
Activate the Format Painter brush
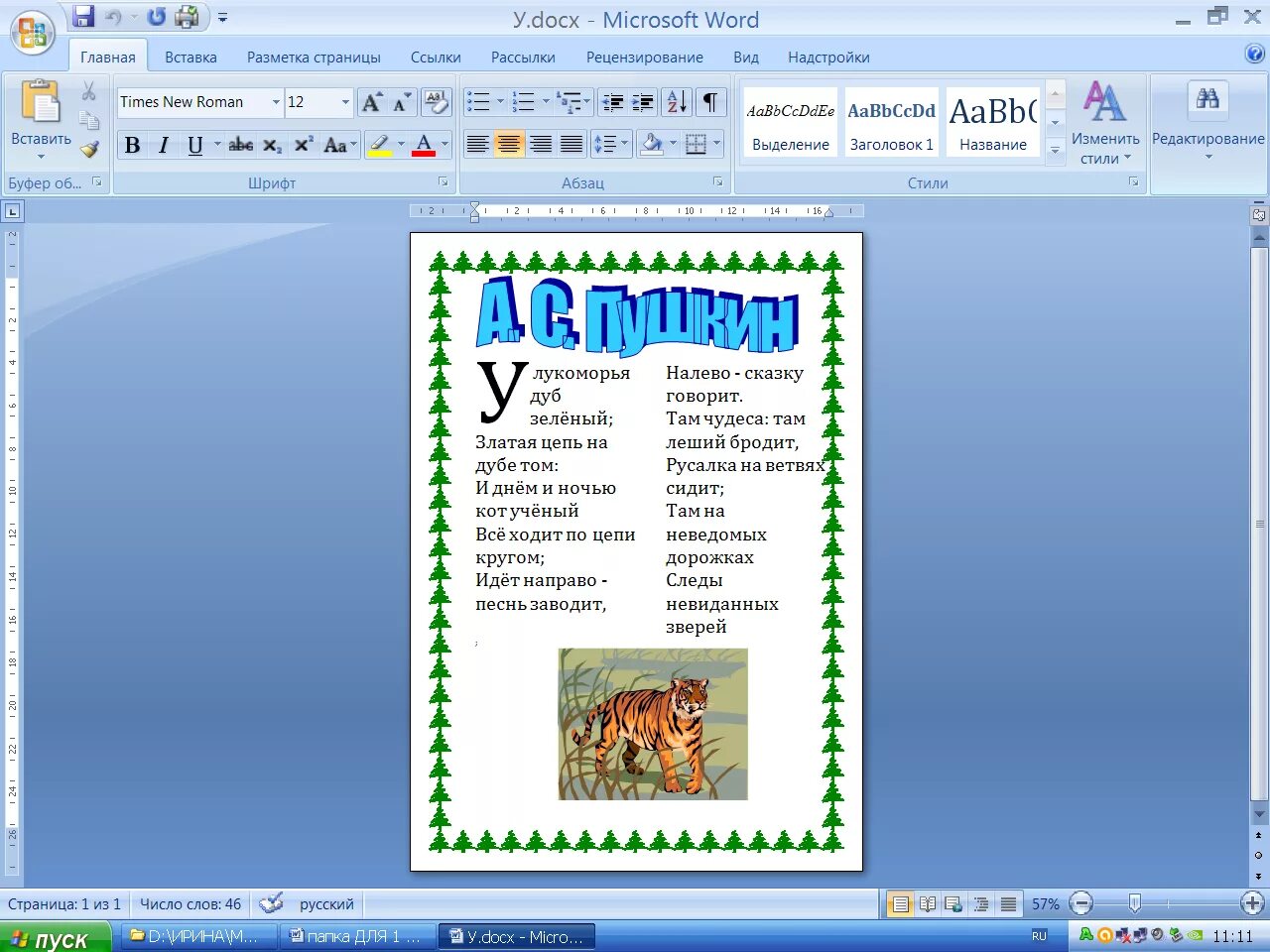pyautogui.click(x=89, y=149)
